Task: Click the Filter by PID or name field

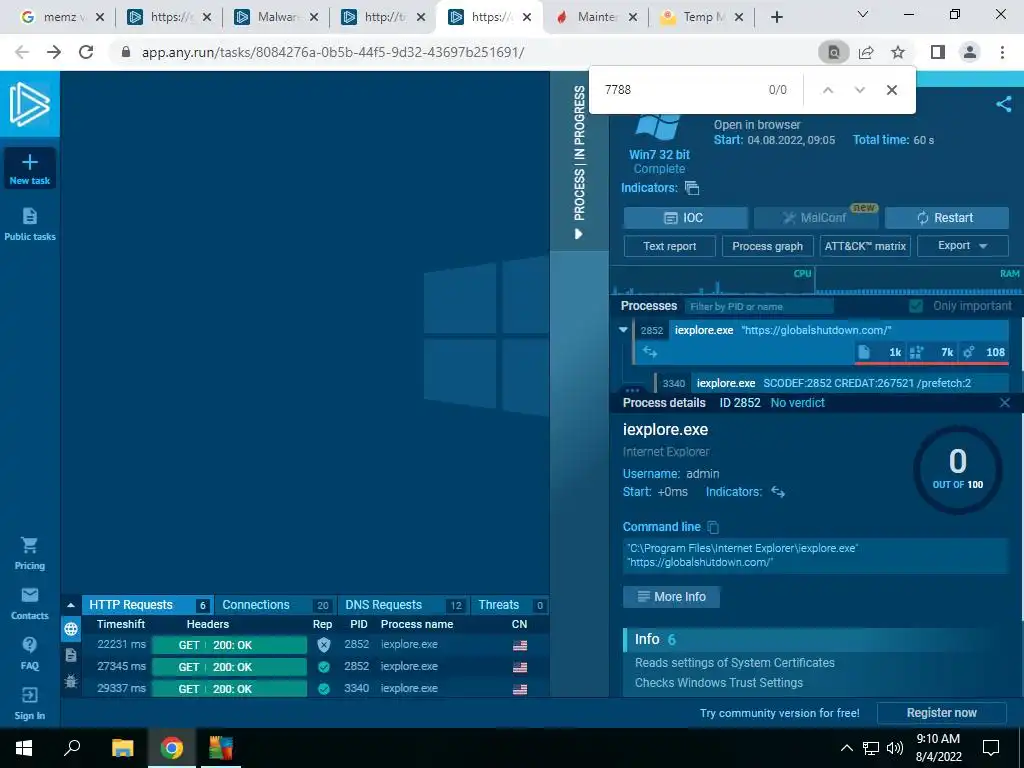Action: [758, 306]
